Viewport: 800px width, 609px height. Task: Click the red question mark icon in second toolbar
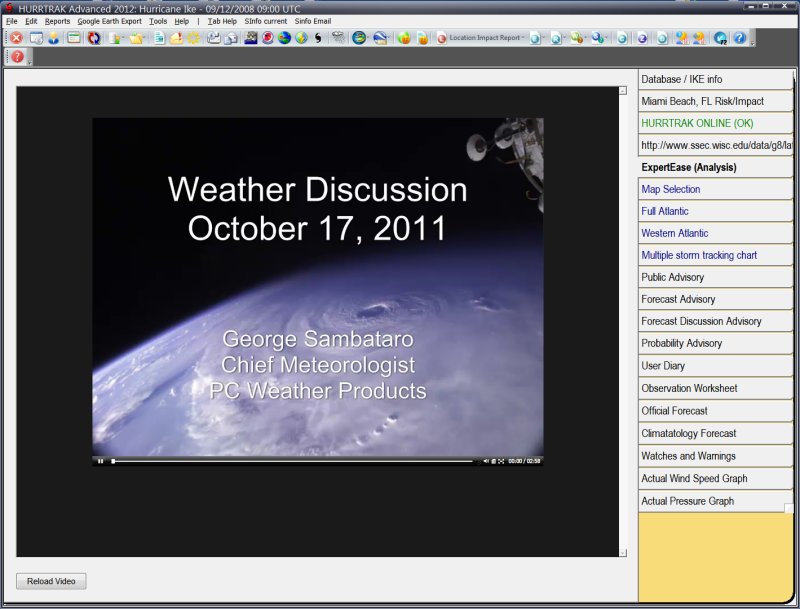[17, 57]
